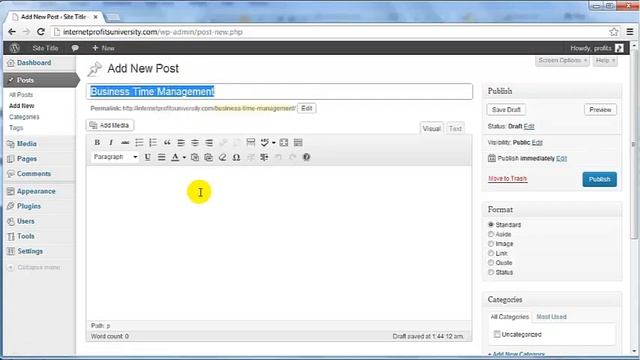Select the Status post format
Image resolution: width=640 pixels, height=360 pixels.
(x=491, y=272)
